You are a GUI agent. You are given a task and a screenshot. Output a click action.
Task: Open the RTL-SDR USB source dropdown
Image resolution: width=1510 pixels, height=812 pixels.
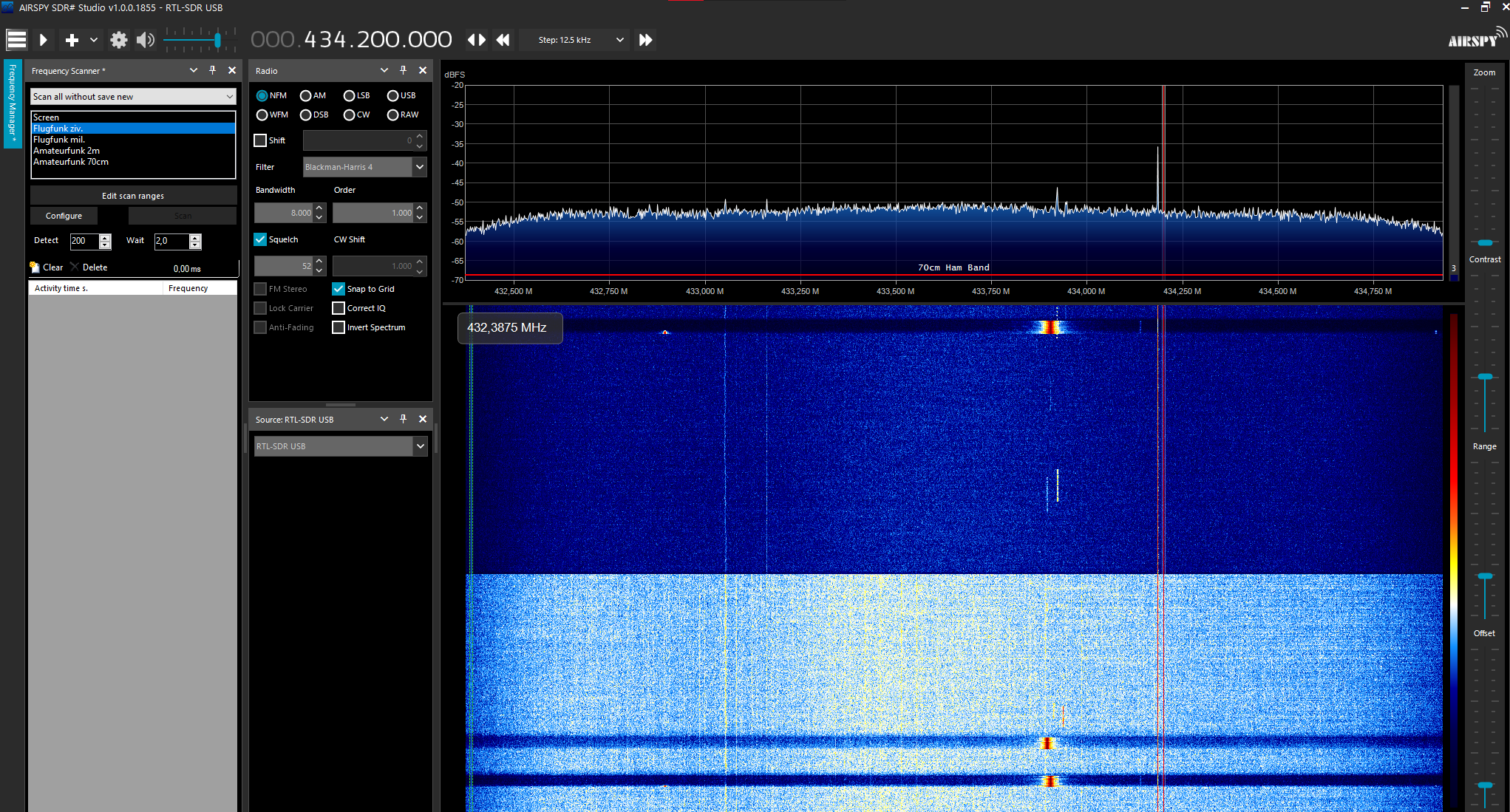341,446
